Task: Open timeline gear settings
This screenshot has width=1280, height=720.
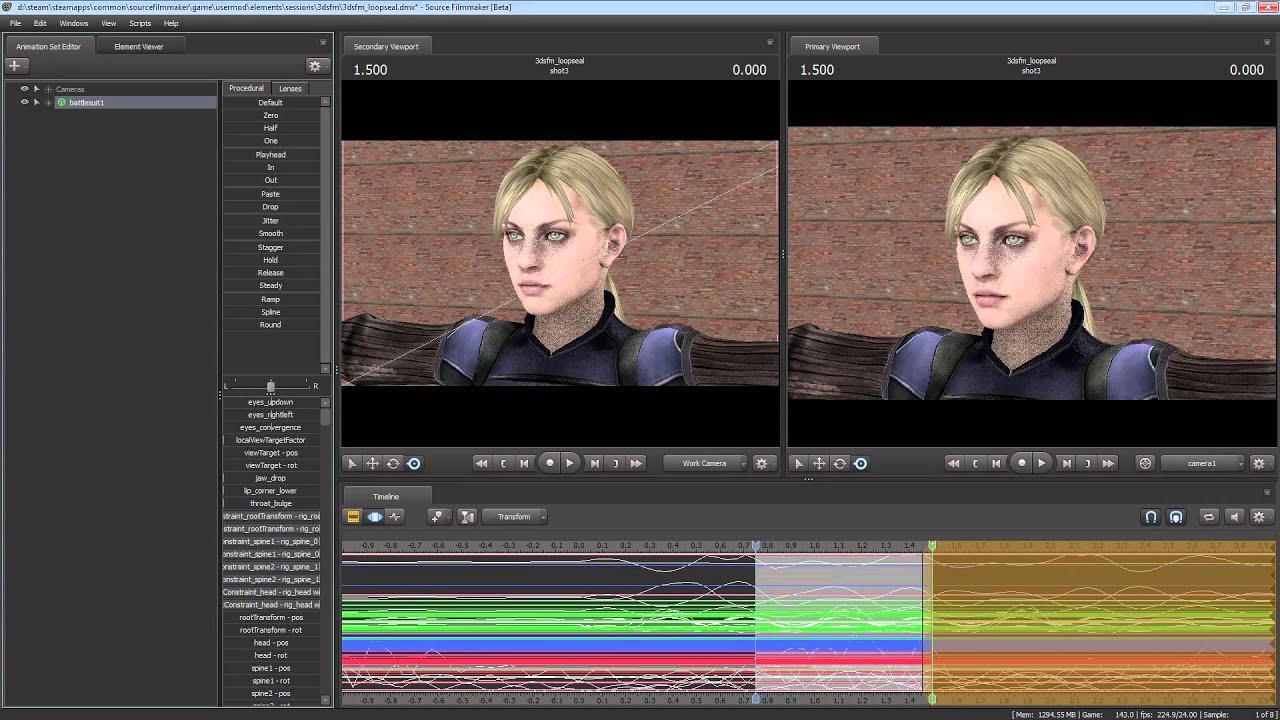Action: 1259,517
